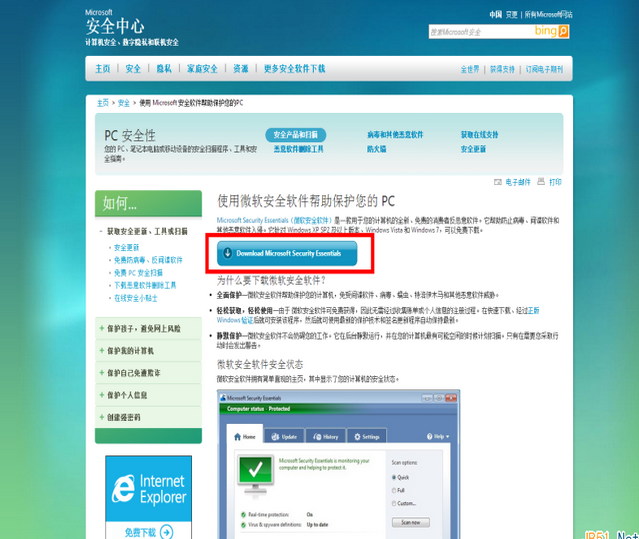Open sidebar link 在线安全小贴士
This screenshot has width=639, height=539.
(x=136, y=298)
